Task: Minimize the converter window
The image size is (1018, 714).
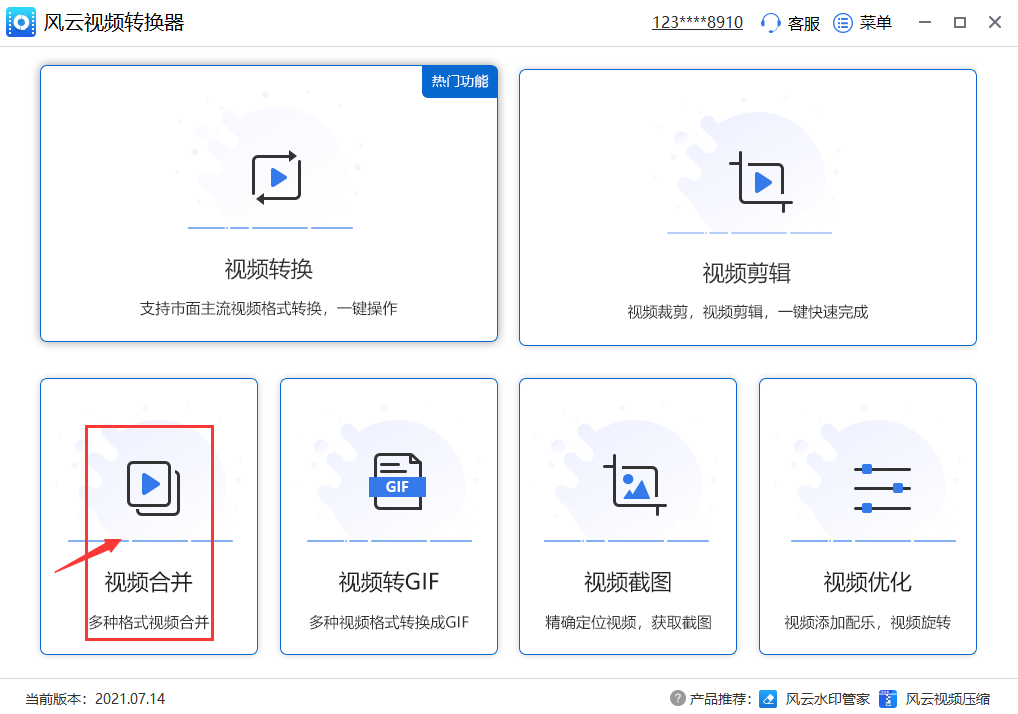Action: (x=925, y=23)
